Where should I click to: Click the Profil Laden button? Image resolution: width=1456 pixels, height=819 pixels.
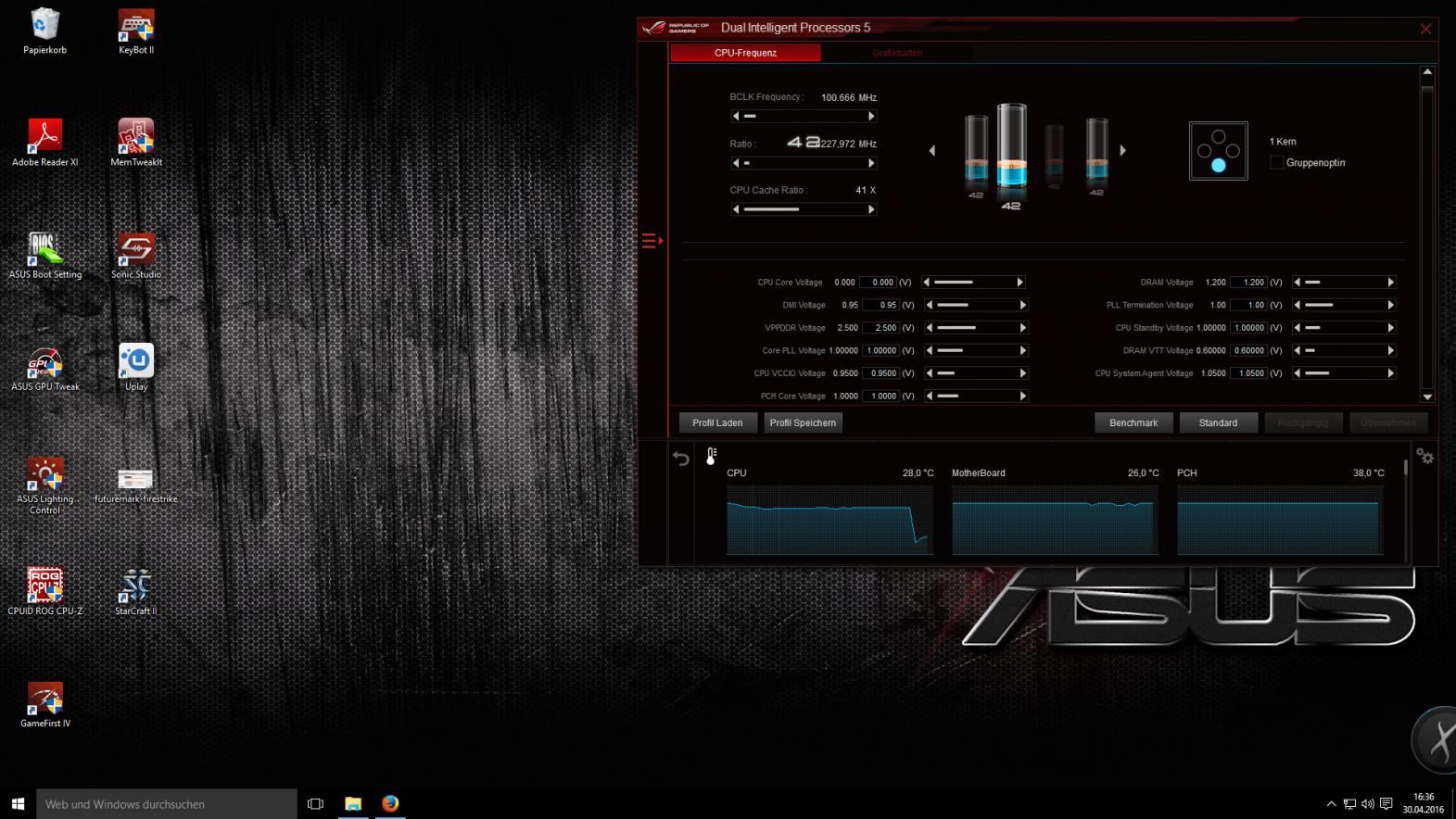coord(717,422)
